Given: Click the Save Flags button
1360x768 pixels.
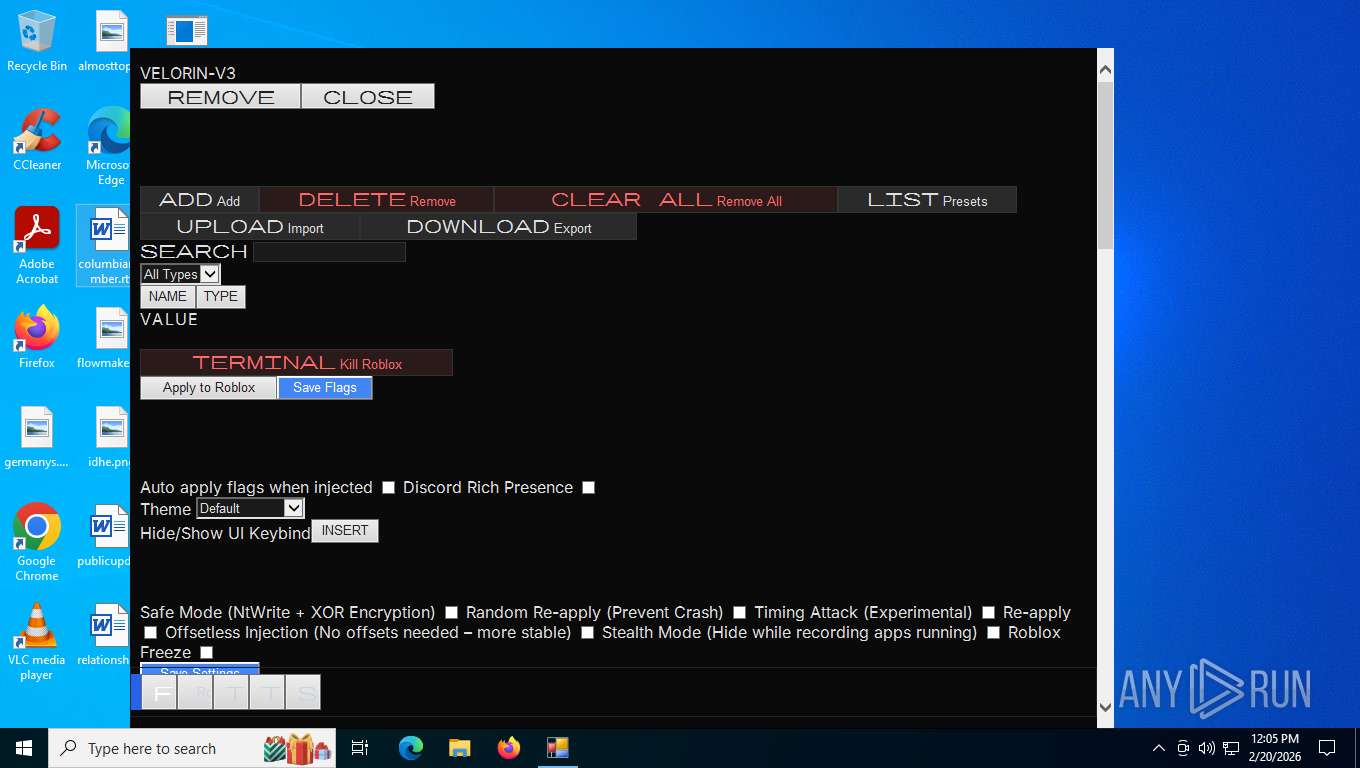Looking at the screenshot, I should pyautogui.click(x=325, y=387).
